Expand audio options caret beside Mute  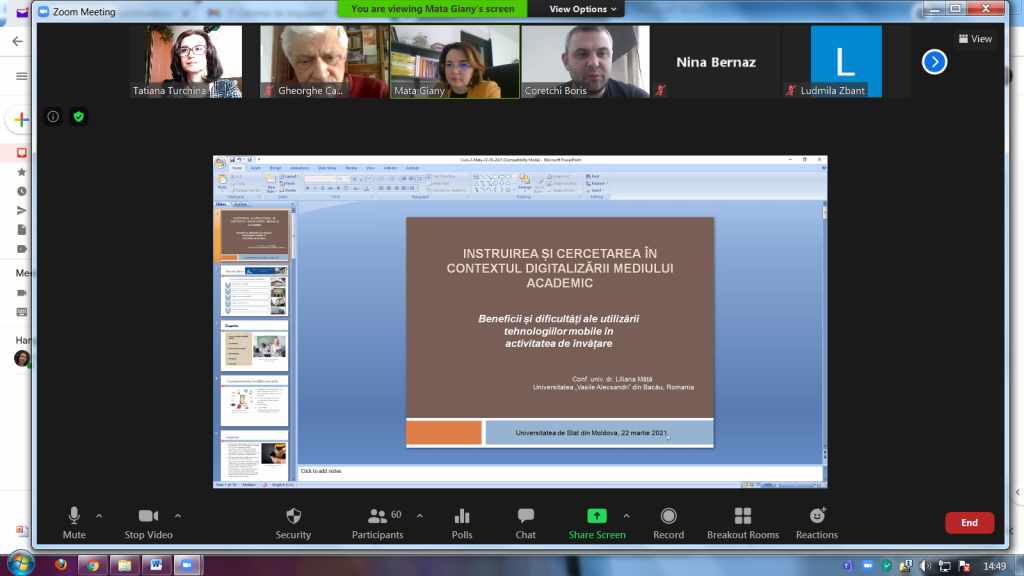click(x=99, y=516)
